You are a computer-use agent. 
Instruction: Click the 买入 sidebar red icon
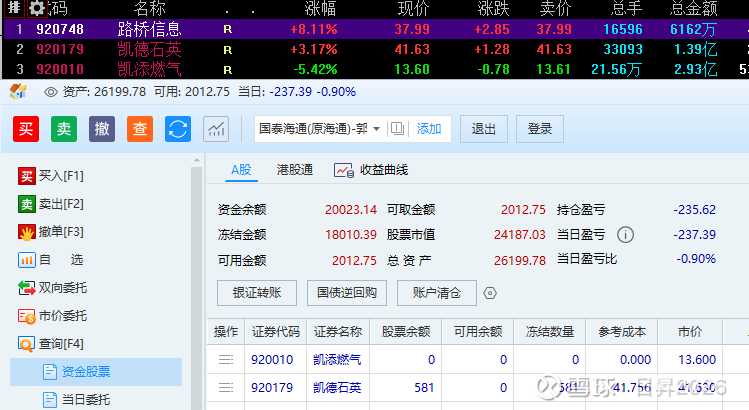27,176
